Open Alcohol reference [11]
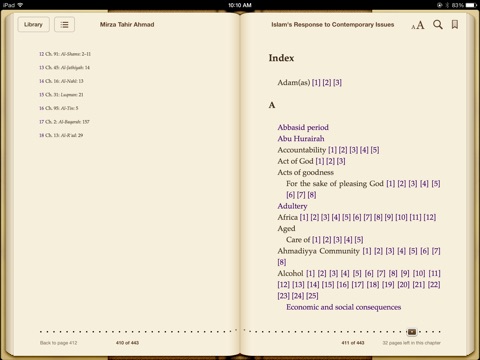 [434, 273]
